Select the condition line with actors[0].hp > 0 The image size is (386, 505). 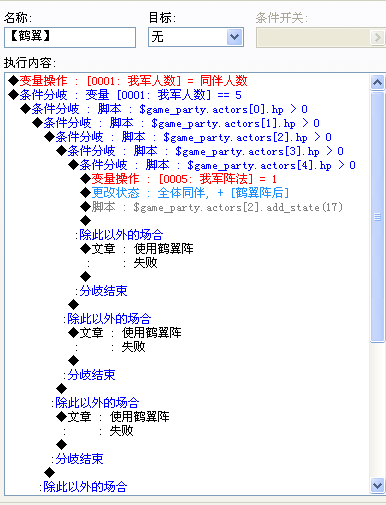pos(164,109)
